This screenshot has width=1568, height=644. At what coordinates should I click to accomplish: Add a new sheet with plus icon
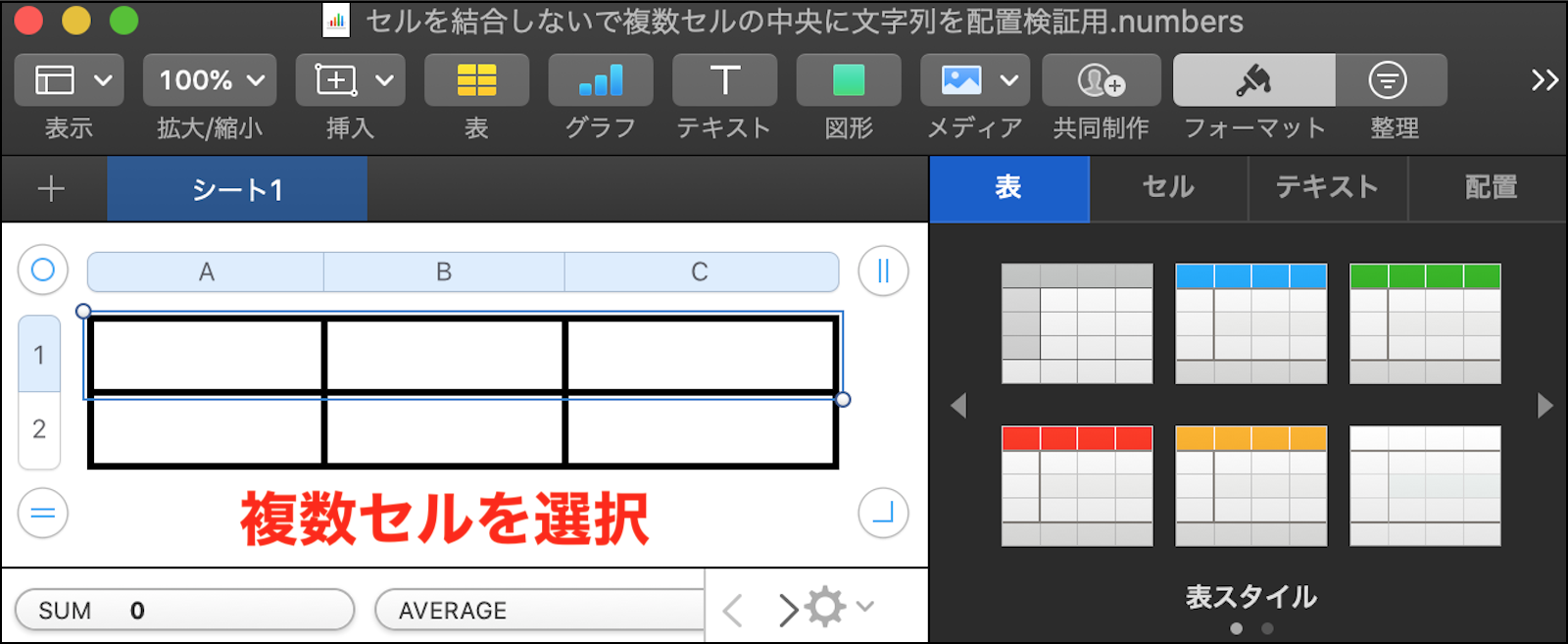[x=51, y=188]
